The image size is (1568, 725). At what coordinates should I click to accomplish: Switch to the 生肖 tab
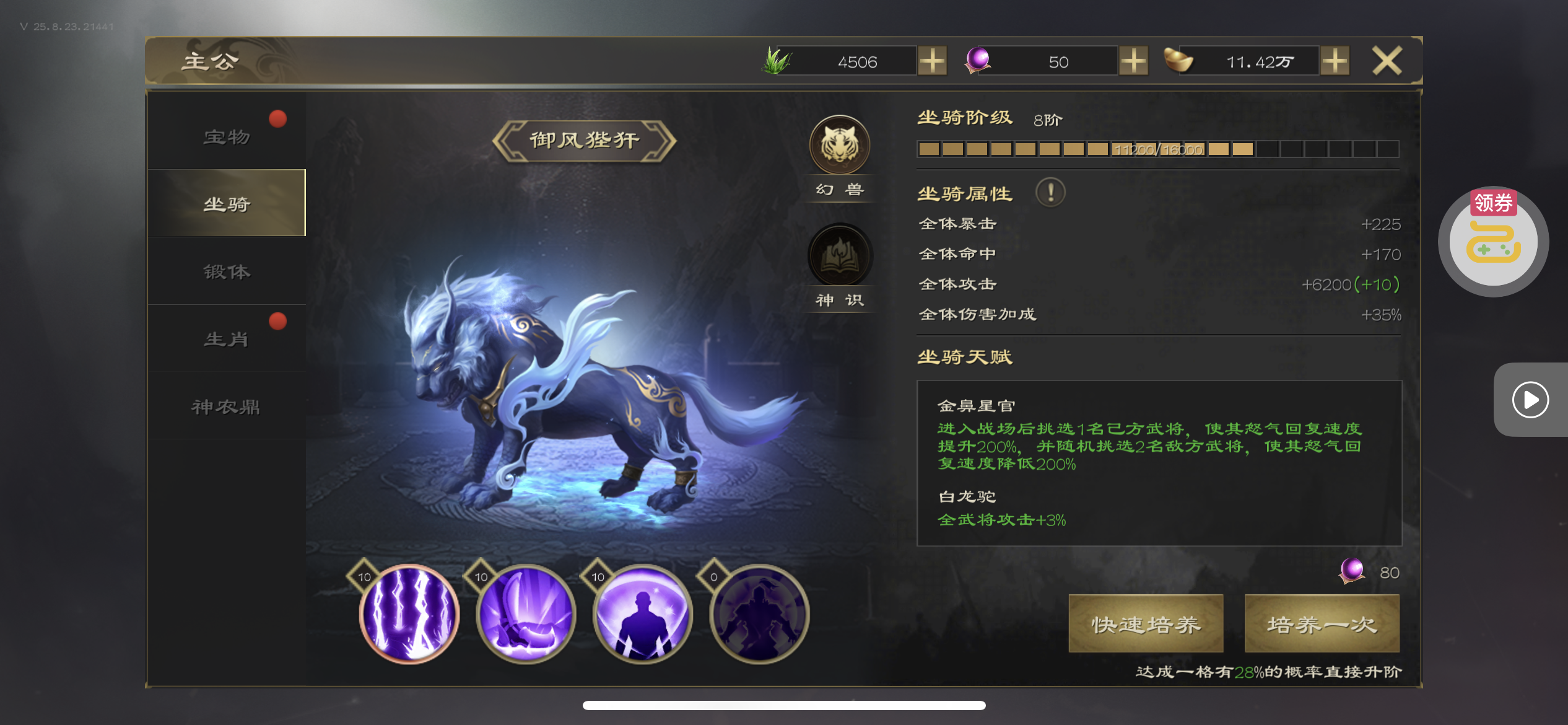click(x=227, y=339)
